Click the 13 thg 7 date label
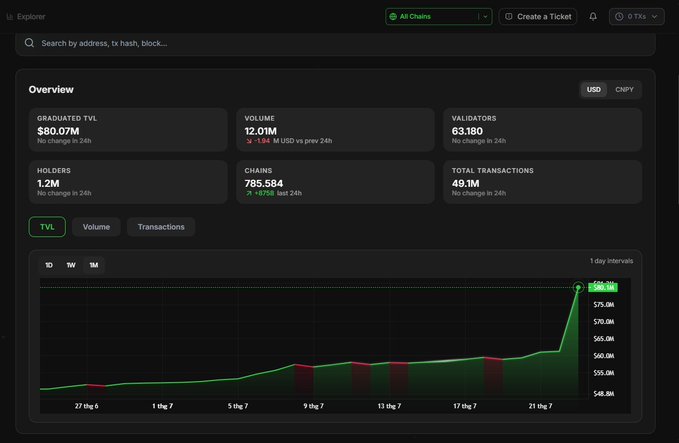The image size is (679, 443). [389, 406]
